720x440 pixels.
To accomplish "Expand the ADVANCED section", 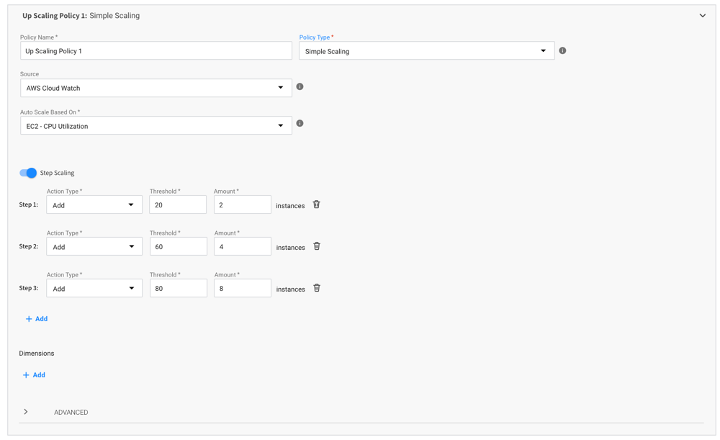I will pos(26,411).
